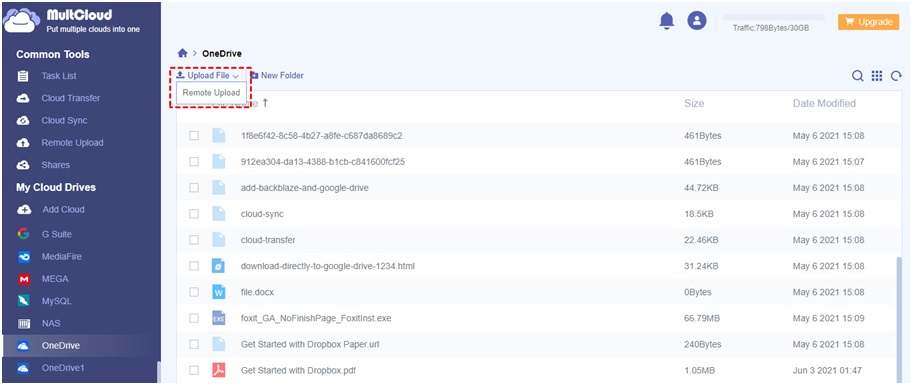Viewport: 912px width, 385px height.
Task: Check box for download-directly-to-google-drive-1234.html
Action: (x=194, y=266)
